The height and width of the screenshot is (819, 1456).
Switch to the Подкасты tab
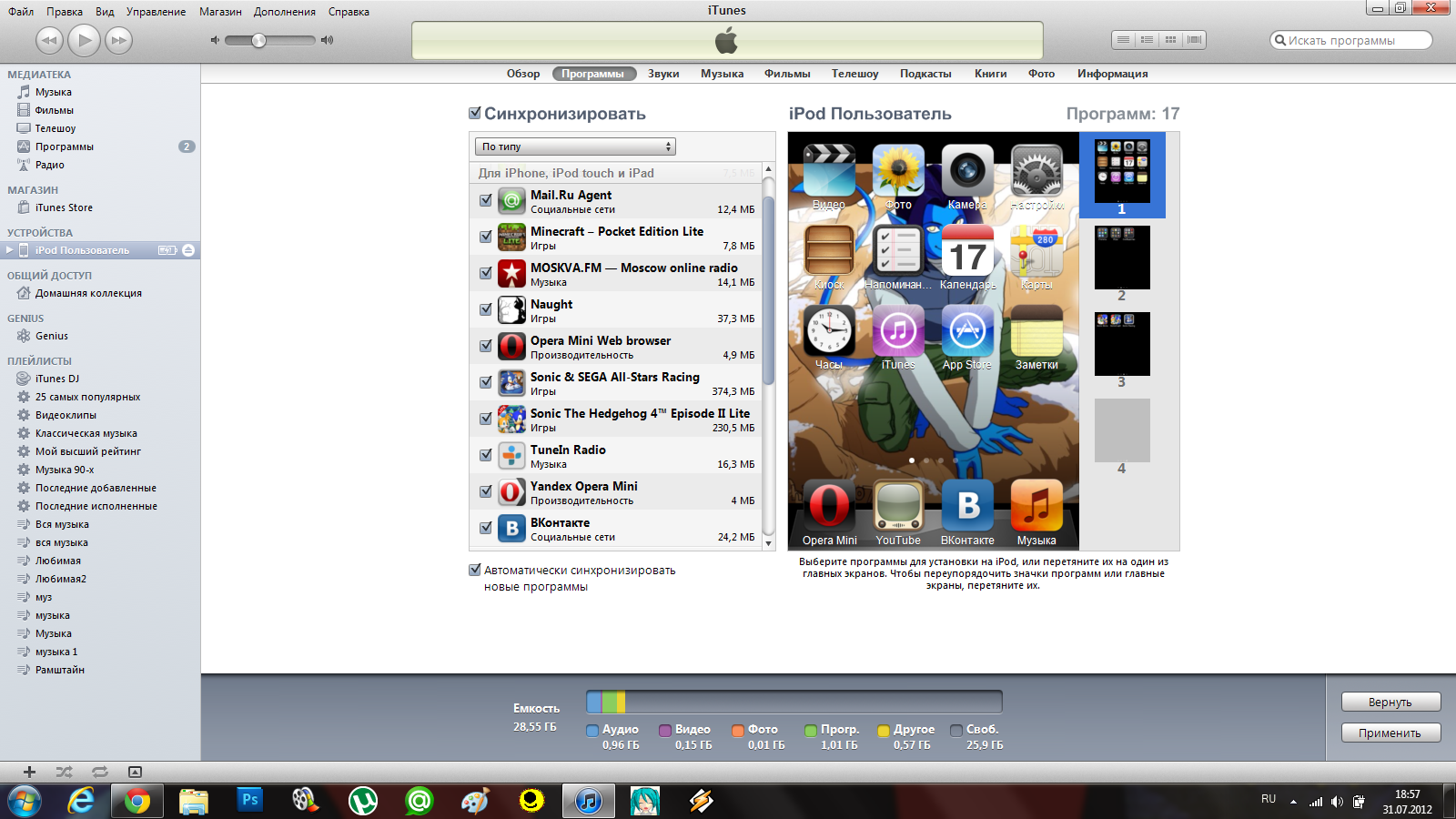(x=925, y=74)
